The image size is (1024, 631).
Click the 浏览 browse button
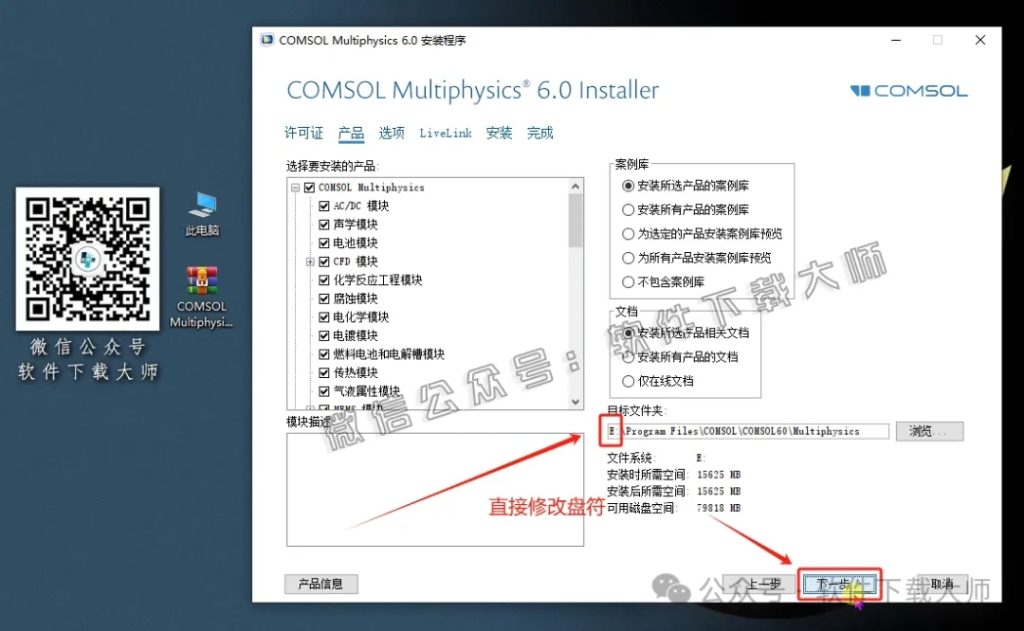(x=929, y=430)
